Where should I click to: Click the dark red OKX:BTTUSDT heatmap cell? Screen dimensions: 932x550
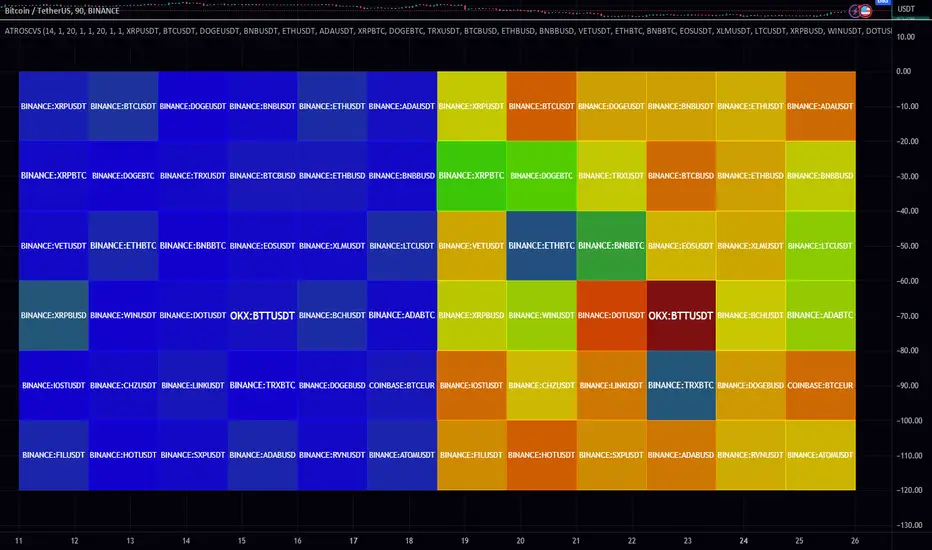click(681, 316)
